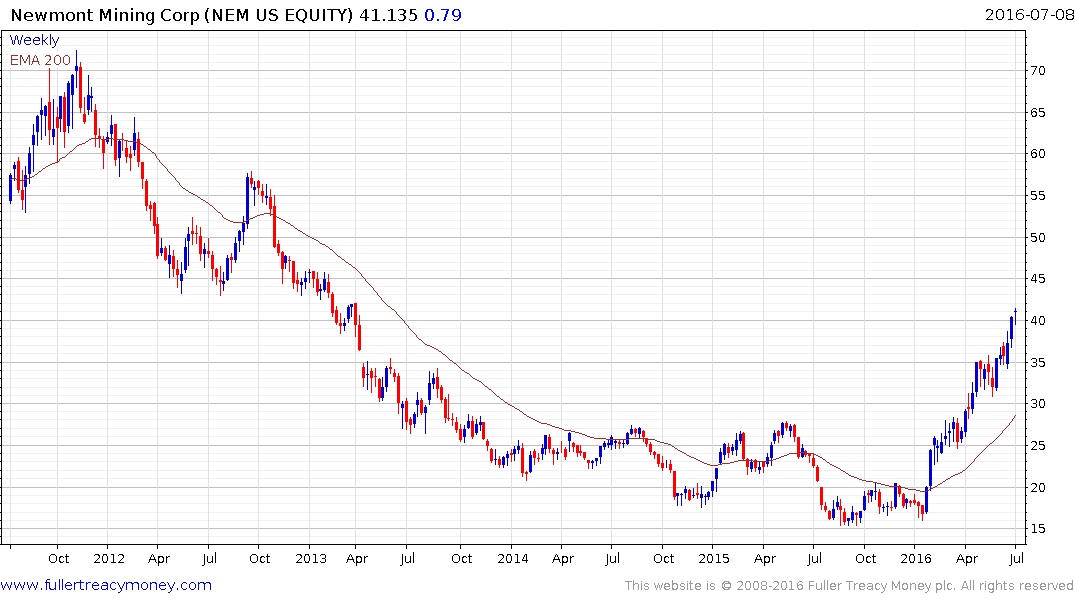Click the 2012 year label on time axis

109,558
